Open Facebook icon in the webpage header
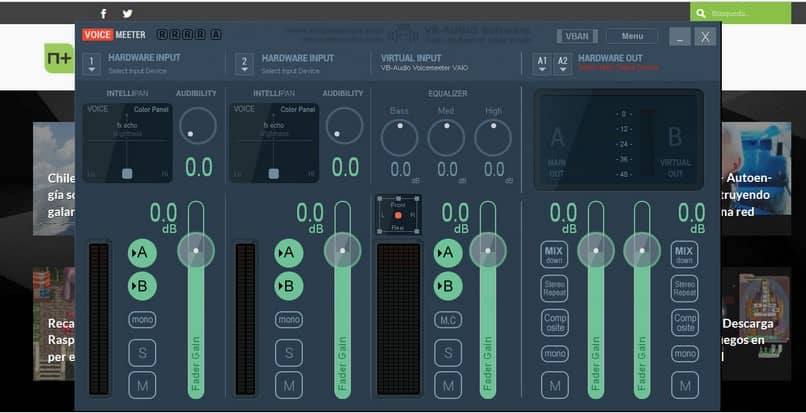The height and width of the screenshot is (413, 806). [x=103, y=14]
